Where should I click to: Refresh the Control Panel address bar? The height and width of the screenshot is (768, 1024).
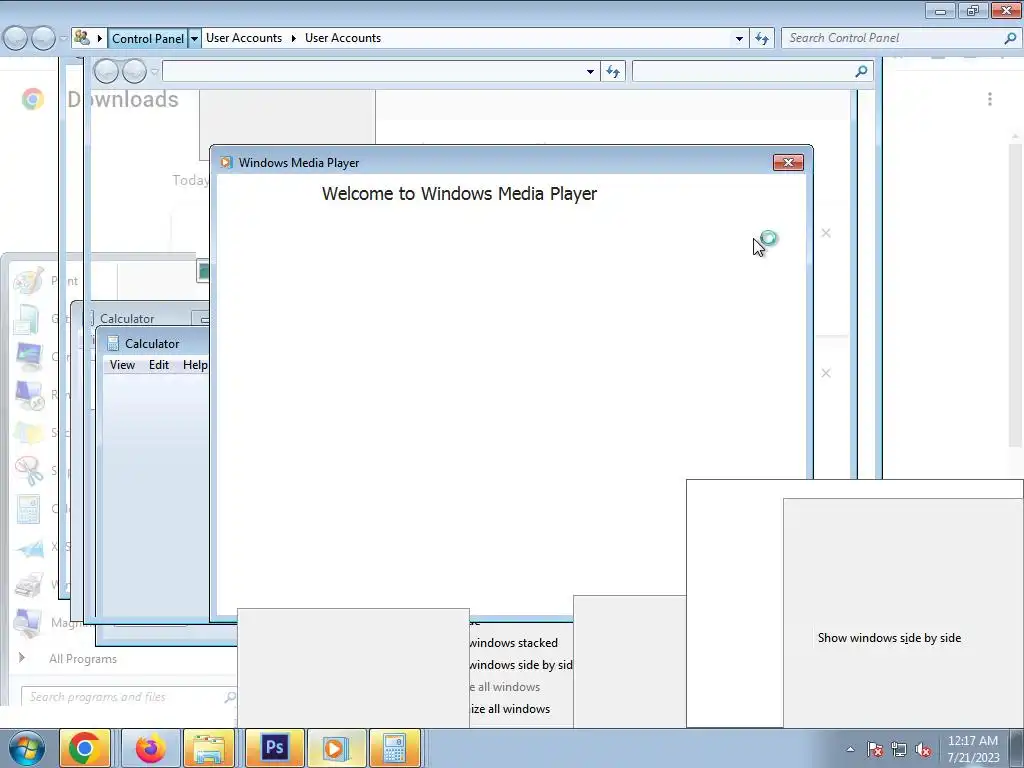point(761,39)
